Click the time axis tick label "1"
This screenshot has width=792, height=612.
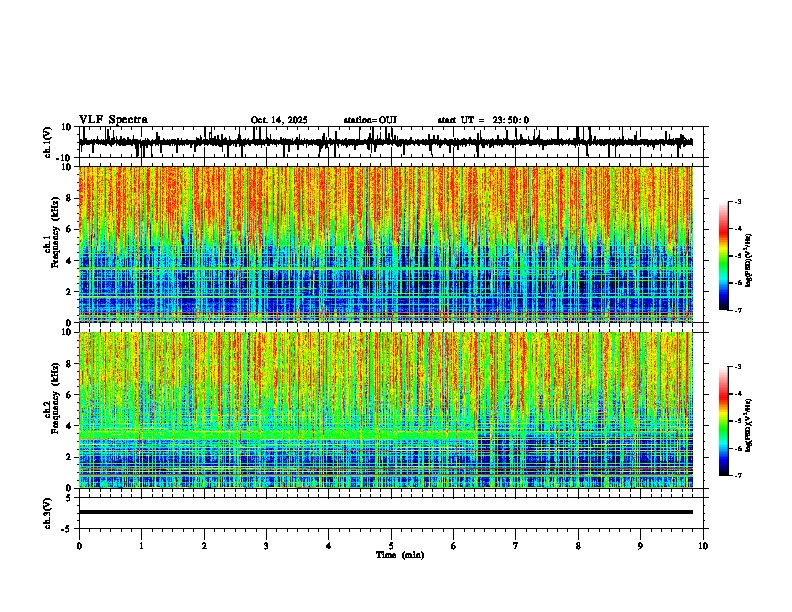141,545
